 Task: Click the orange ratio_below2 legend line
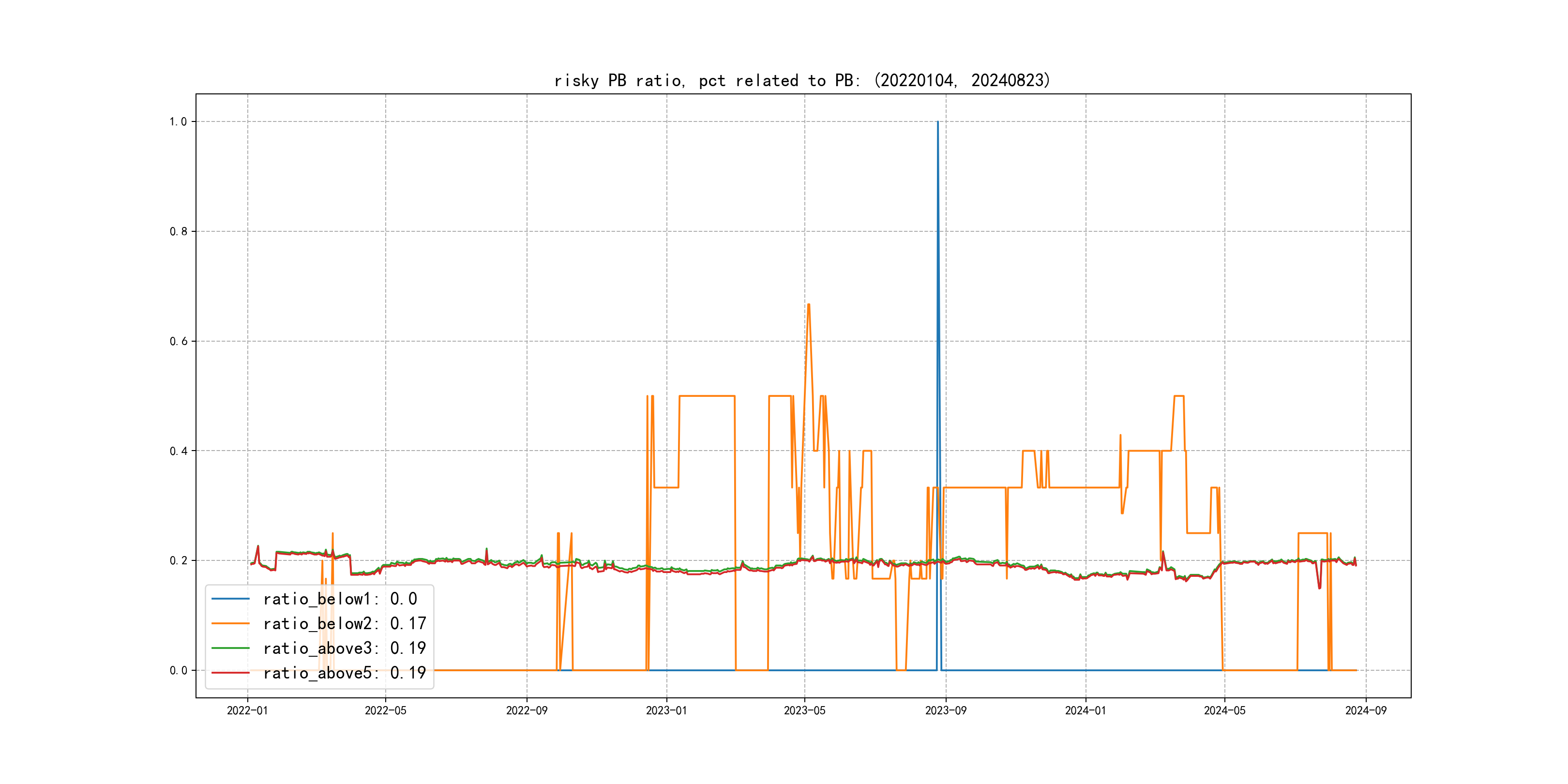click(x=230, y=623)
